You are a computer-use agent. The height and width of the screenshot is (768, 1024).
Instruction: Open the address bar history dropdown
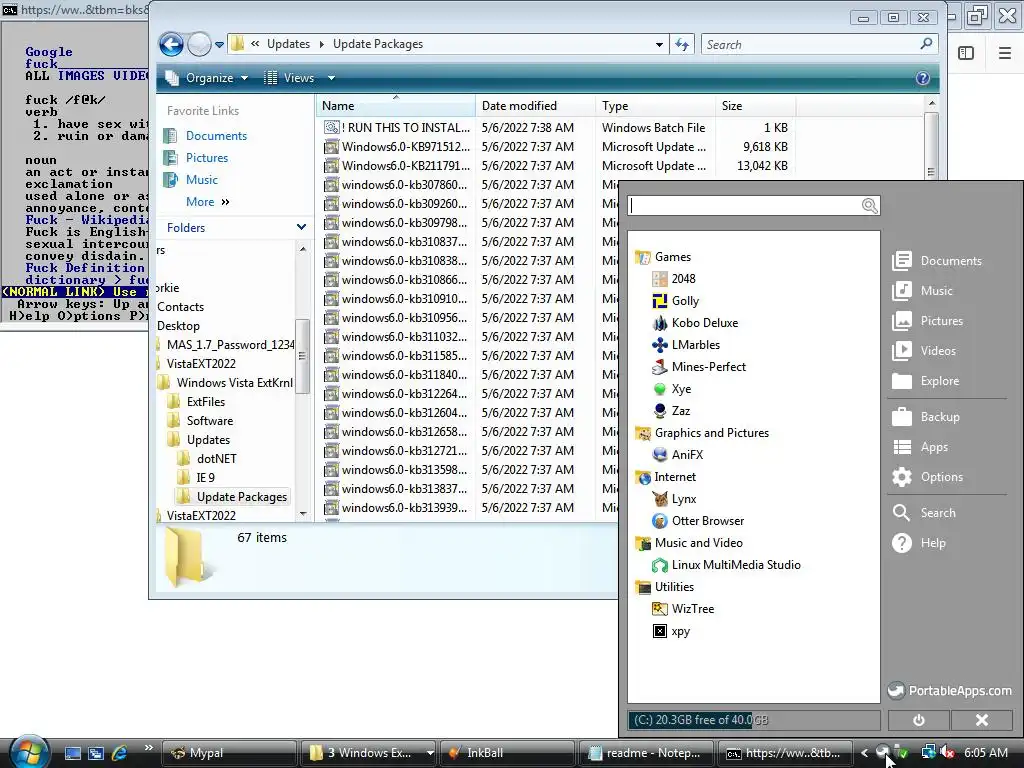(659, 44)
